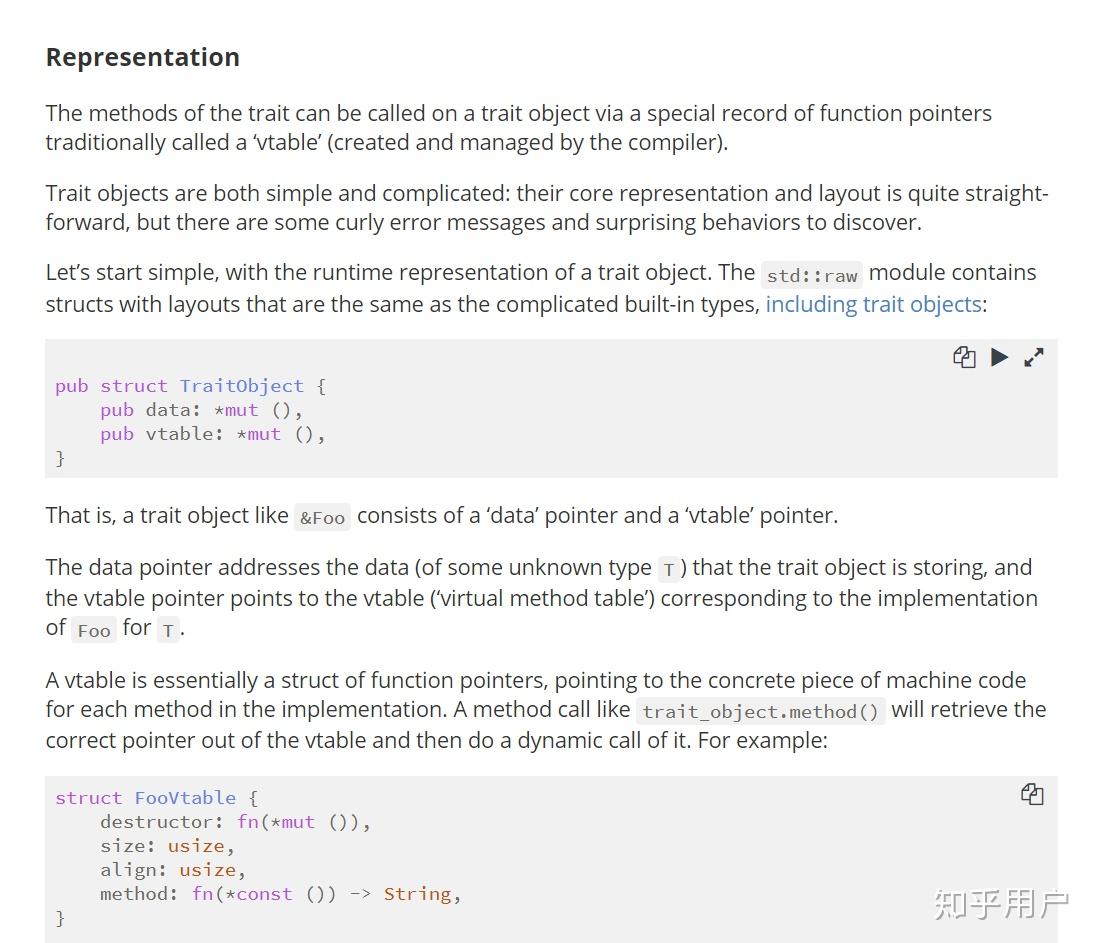1100x943 pixels.
Task: Click the "Representation" section heading
Action: pos(143,57)
